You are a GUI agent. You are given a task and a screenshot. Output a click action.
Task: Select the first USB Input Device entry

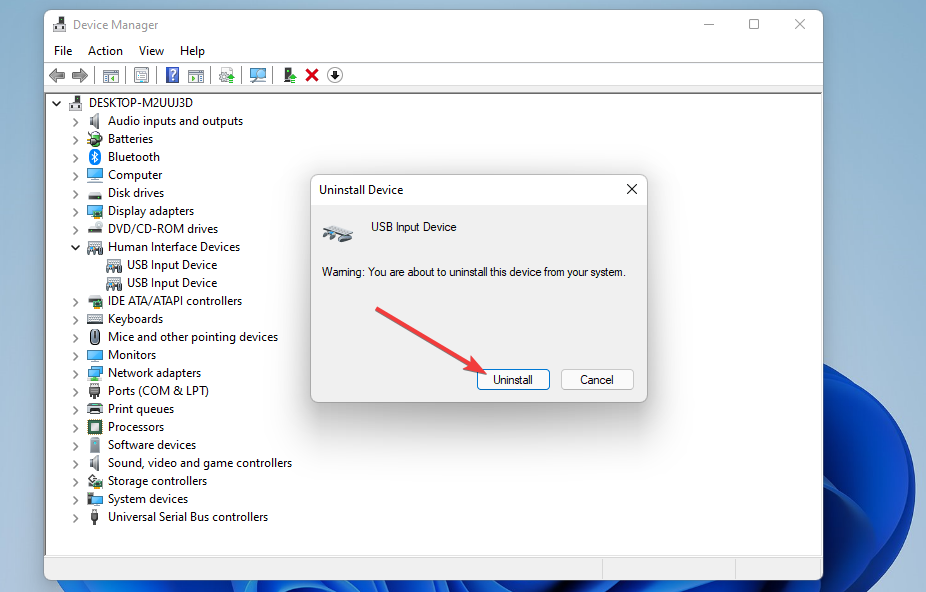(172, 264)
